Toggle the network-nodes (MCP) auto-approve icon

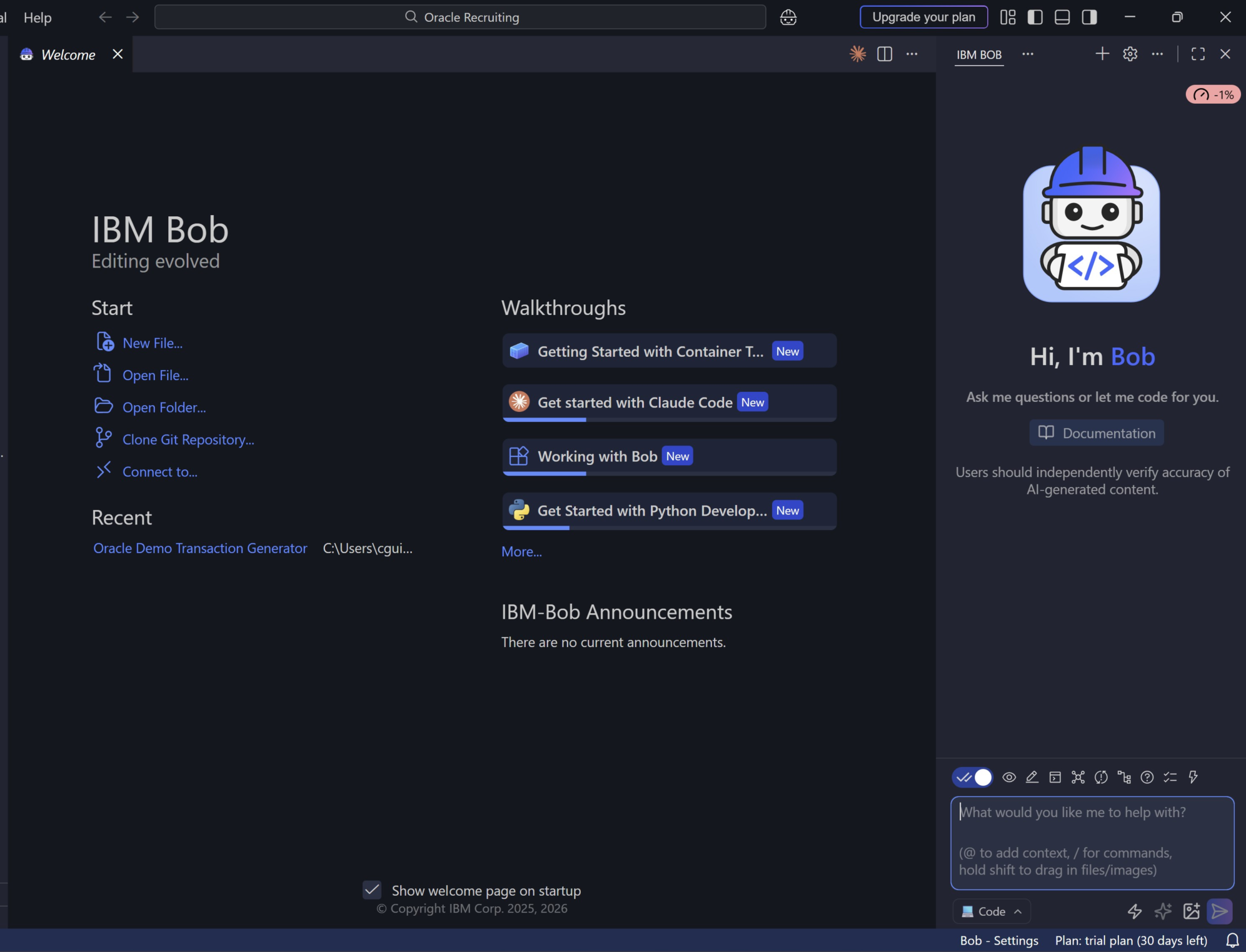(x=1078, y=777)
